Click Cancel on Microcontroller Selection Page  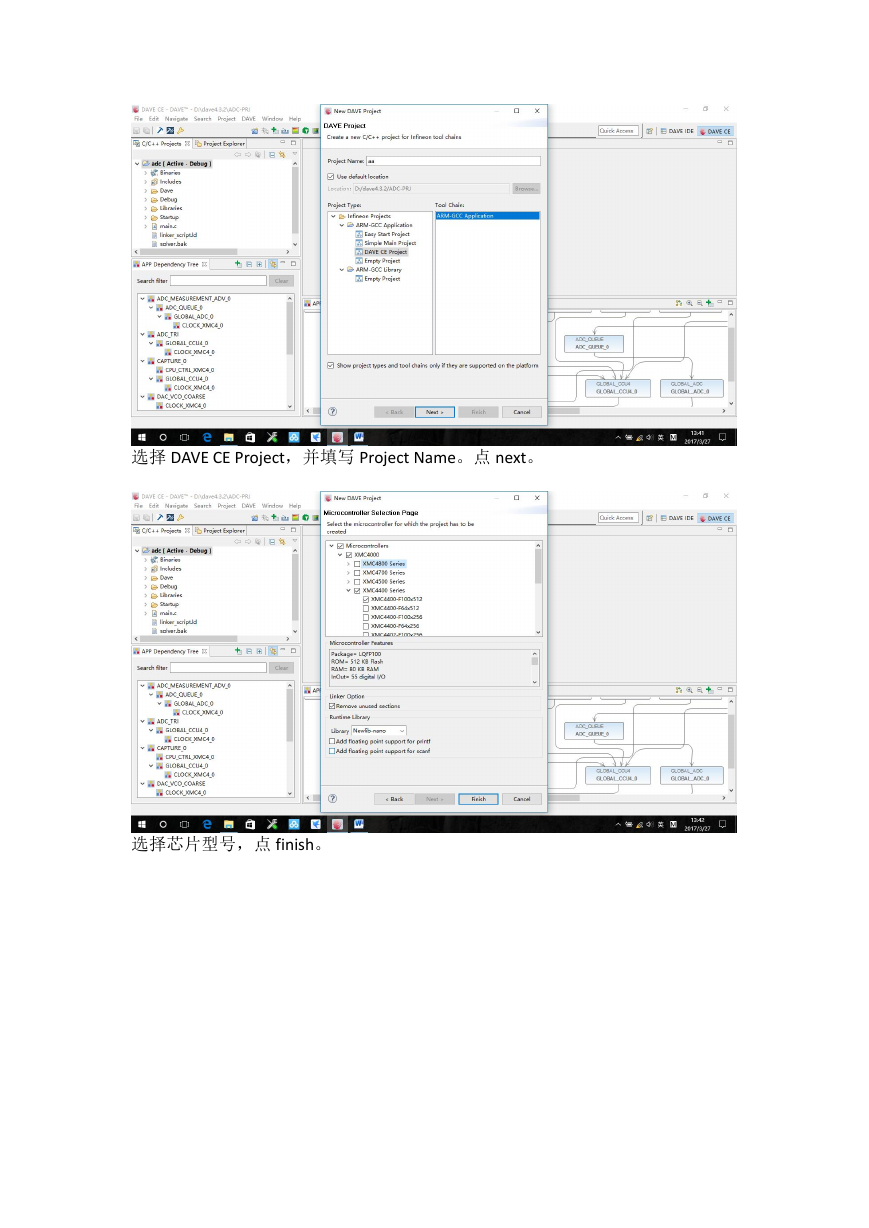(x=522, y=799)
